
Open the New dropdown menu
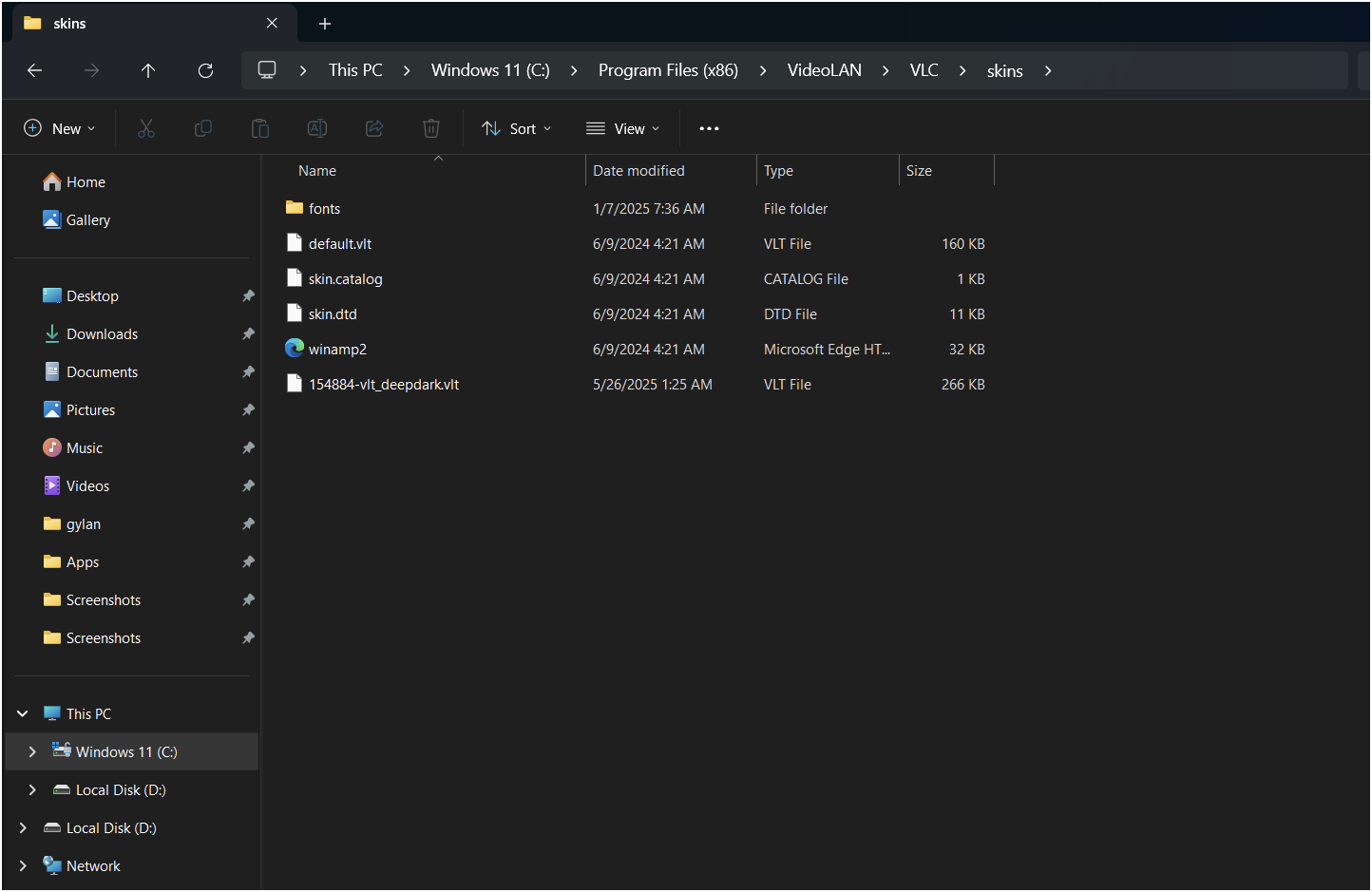coord(60,128)
